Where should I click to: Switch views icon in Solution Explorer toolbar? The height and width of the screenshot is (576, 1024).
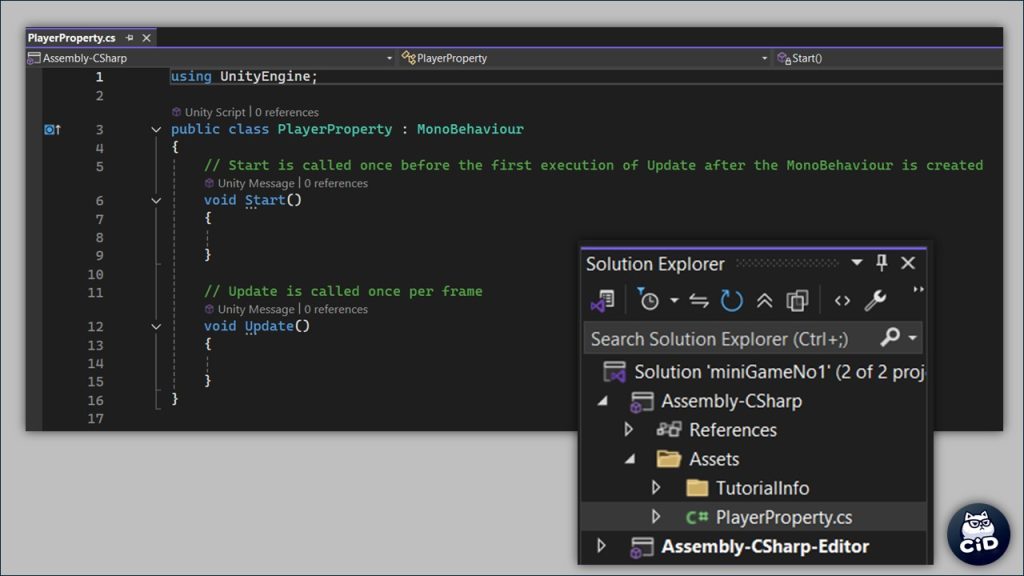602,300
